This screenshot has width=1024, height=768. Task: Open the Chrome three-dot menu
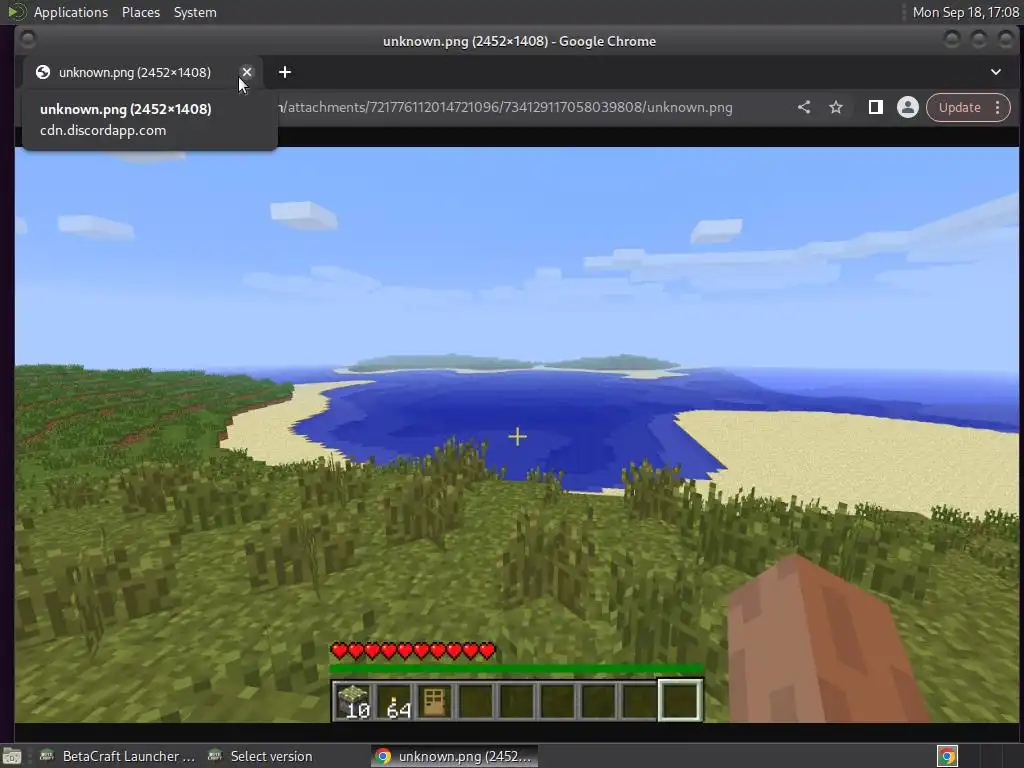(997, 107)
